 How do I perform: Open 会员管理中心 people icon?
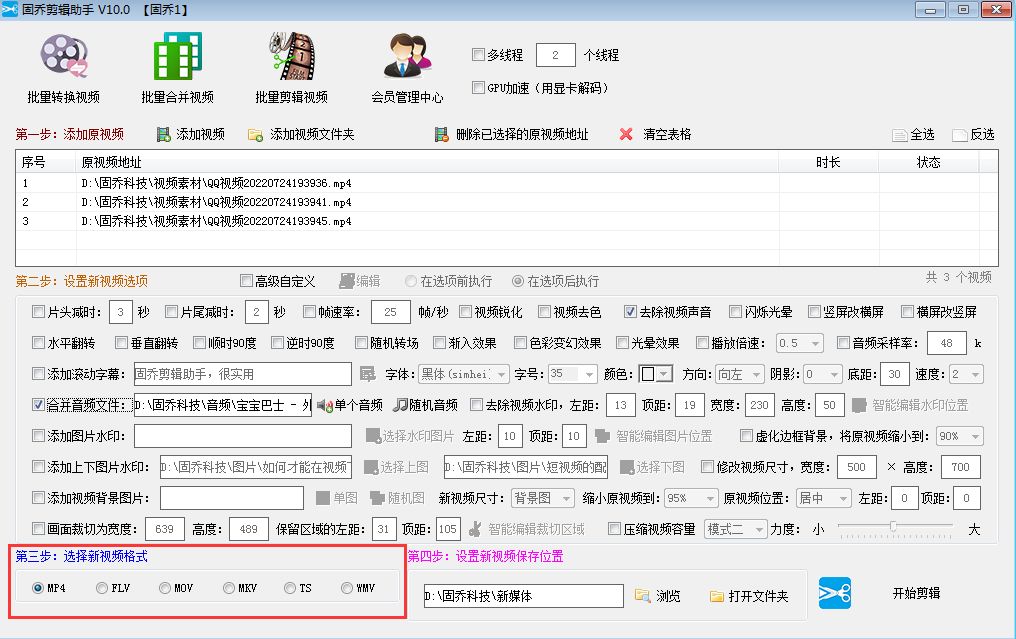(x=407, y=56)
